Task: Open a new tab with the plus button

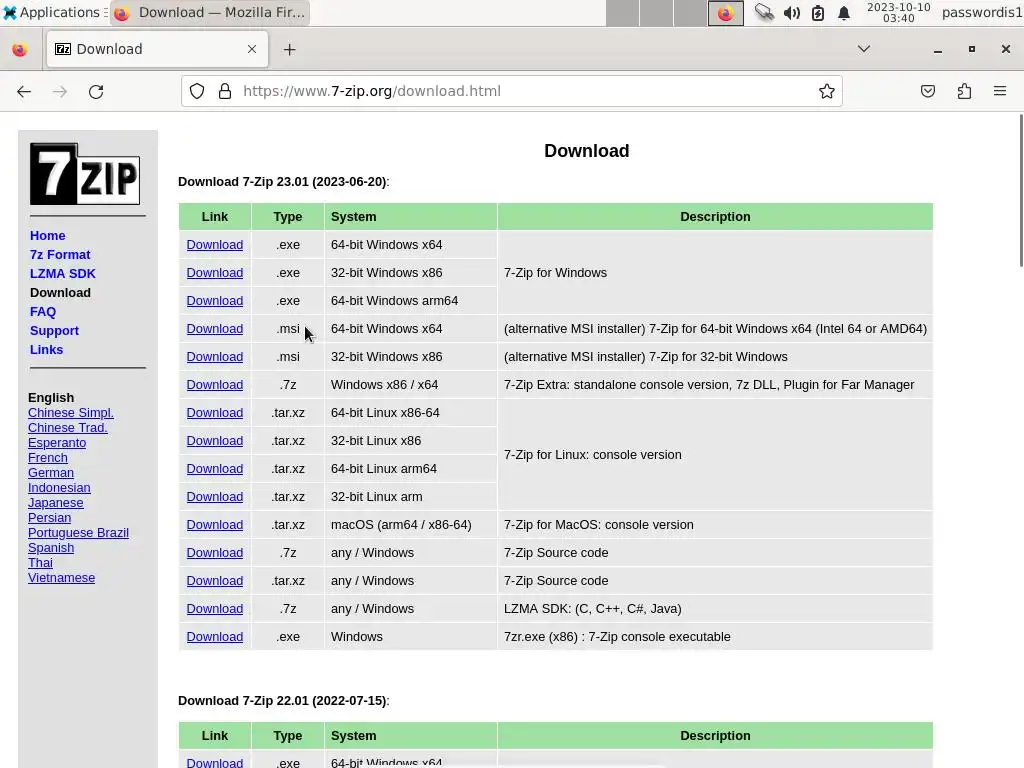Action: click(289, 50)
